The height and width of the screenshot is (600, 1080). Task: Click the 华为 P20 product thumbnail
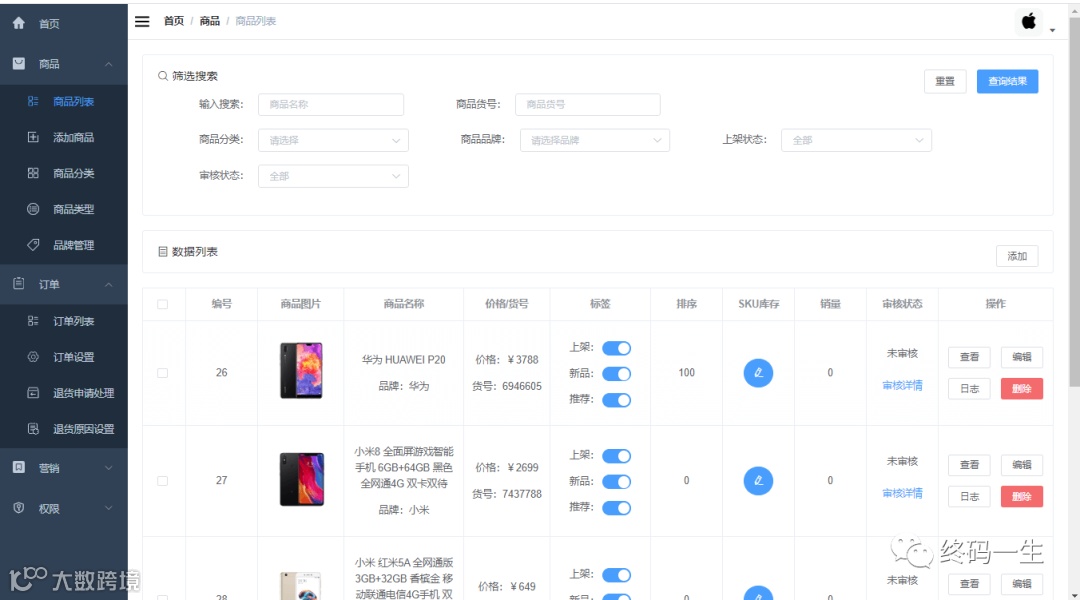[x=301, y=371]
